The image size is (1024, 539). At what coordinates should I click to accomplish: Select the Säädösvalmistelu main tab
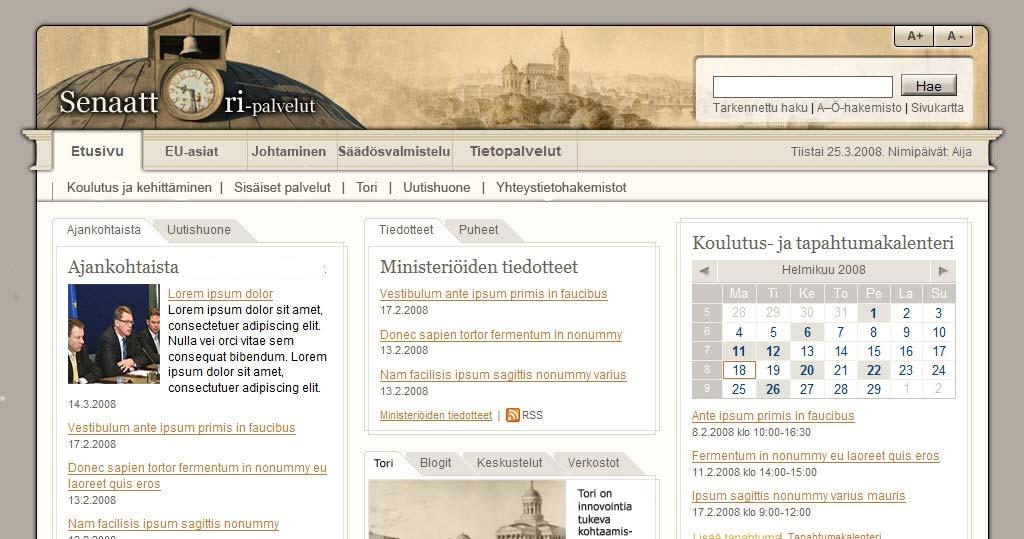click(x=394, y=151)
